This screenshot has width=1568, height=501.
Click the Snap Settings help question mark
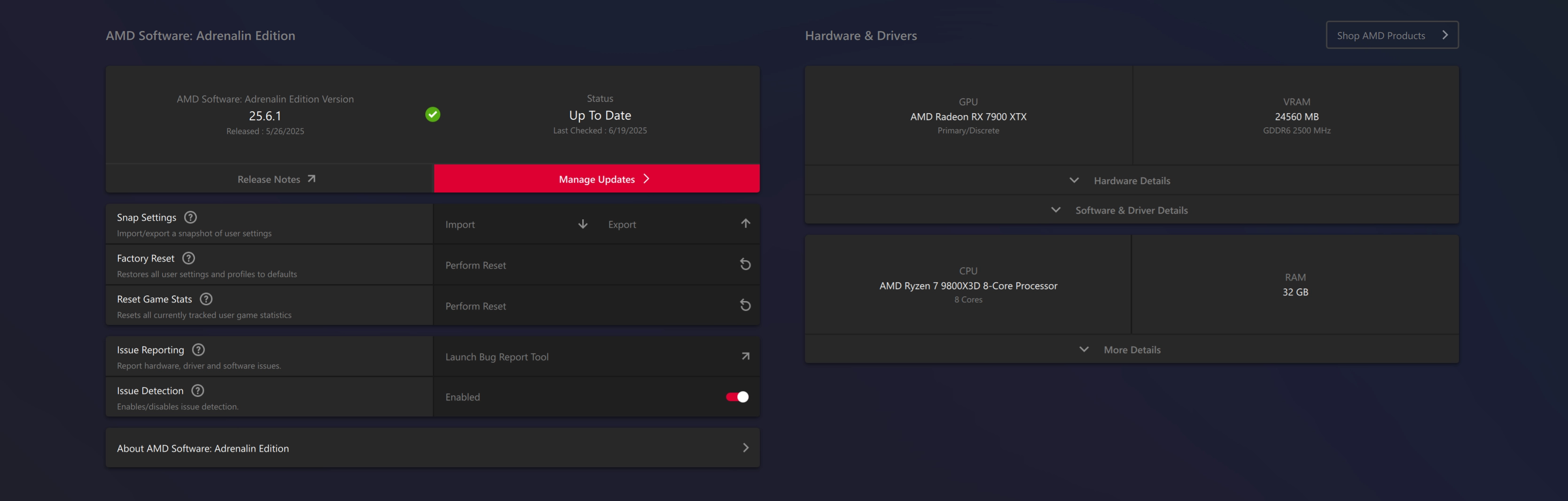pyautogui.click(x=190, y=217)
